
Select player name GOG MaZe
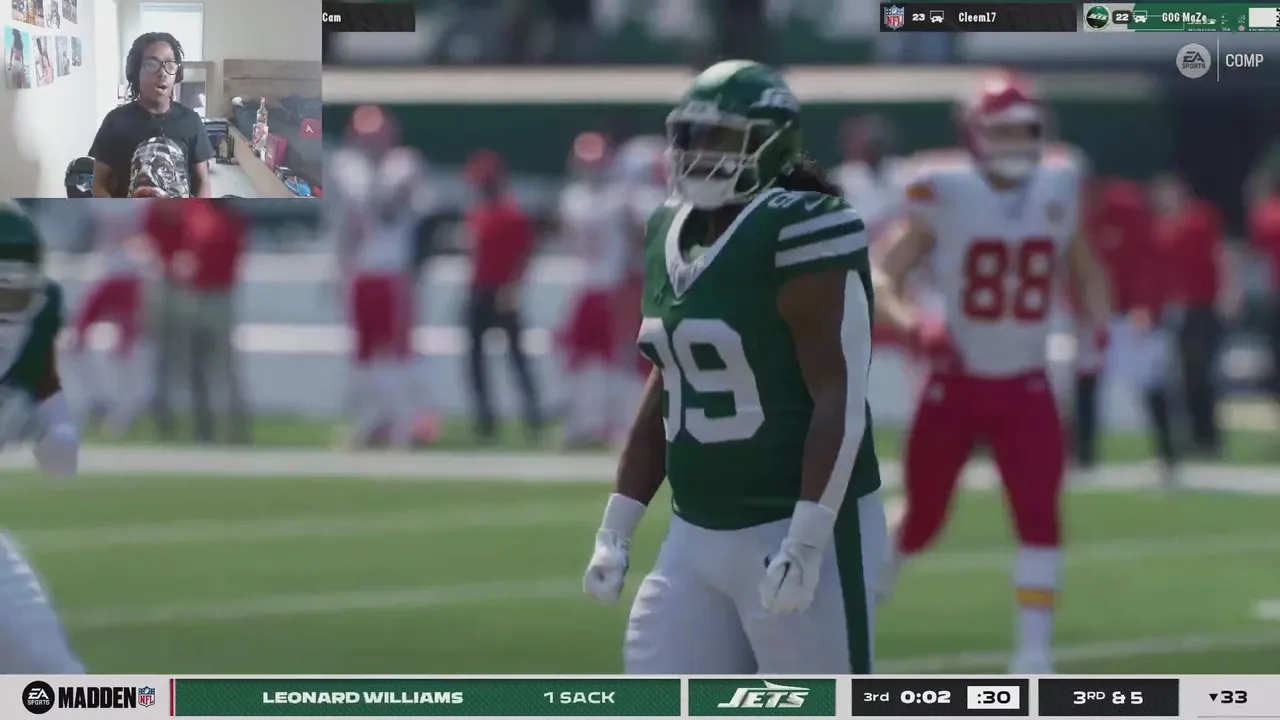[1185, 17]
